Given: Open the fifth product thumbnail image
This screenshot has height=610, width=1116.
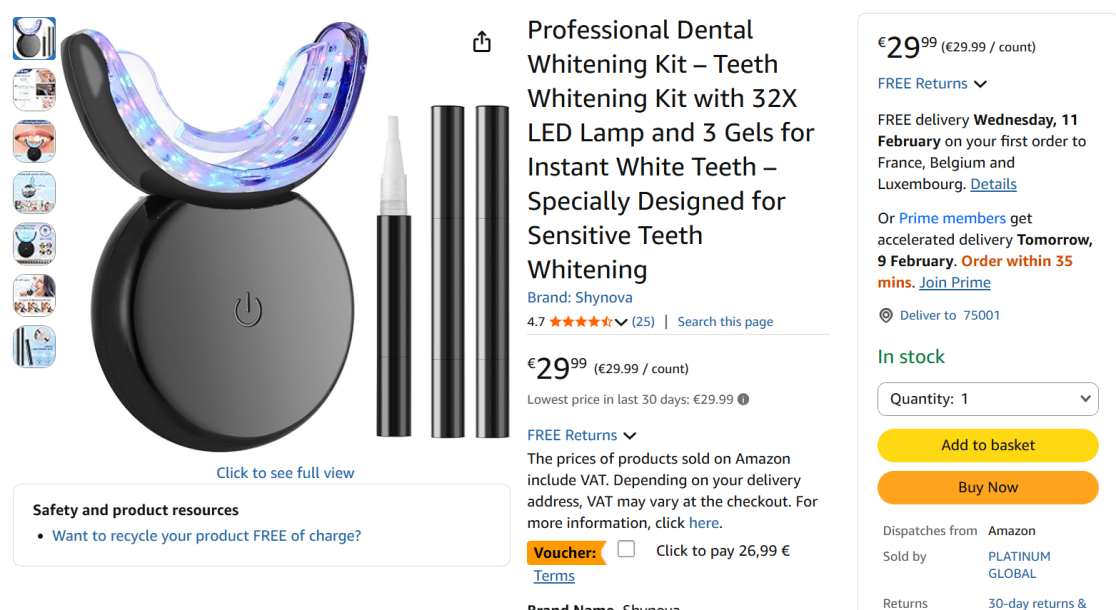Looking at the screenshot, I should [x=34, y=244].
